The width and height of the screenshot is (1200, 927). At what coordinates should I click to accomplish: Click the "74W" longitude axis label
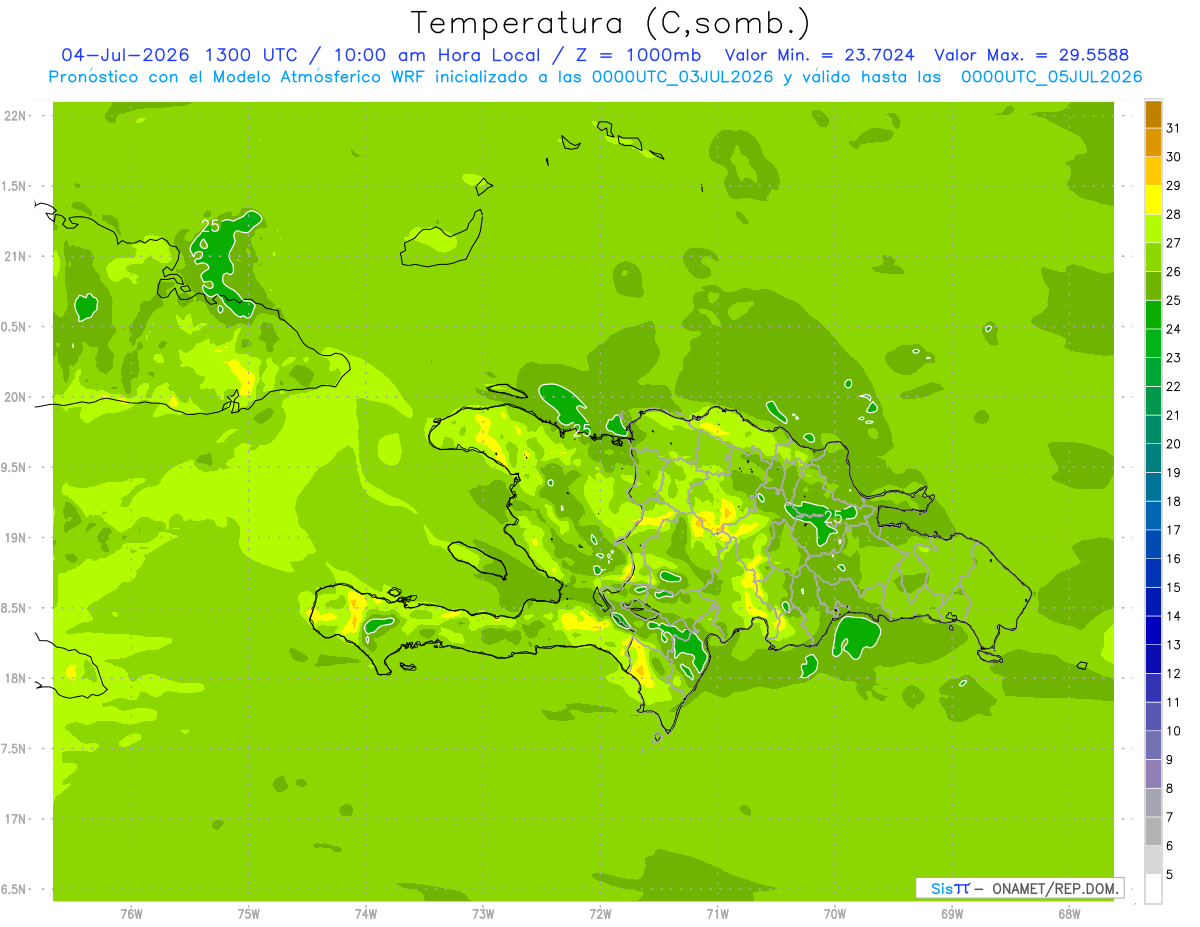(x=366, y=914)
